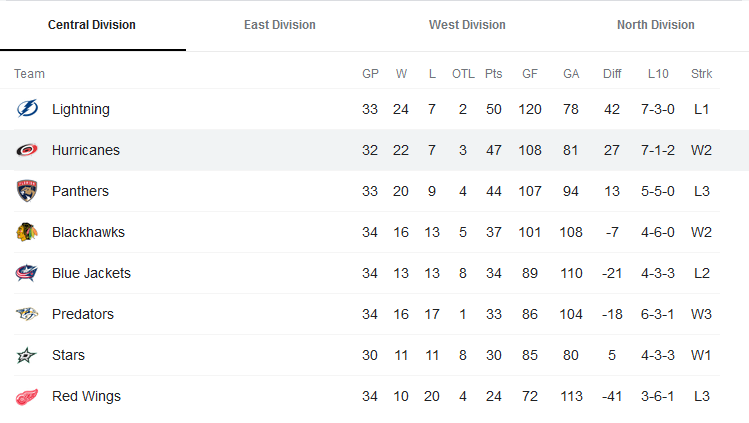The width and height of the screenshot is (749, 423).
Task: Click the Predators team logo
Action: 27,314
